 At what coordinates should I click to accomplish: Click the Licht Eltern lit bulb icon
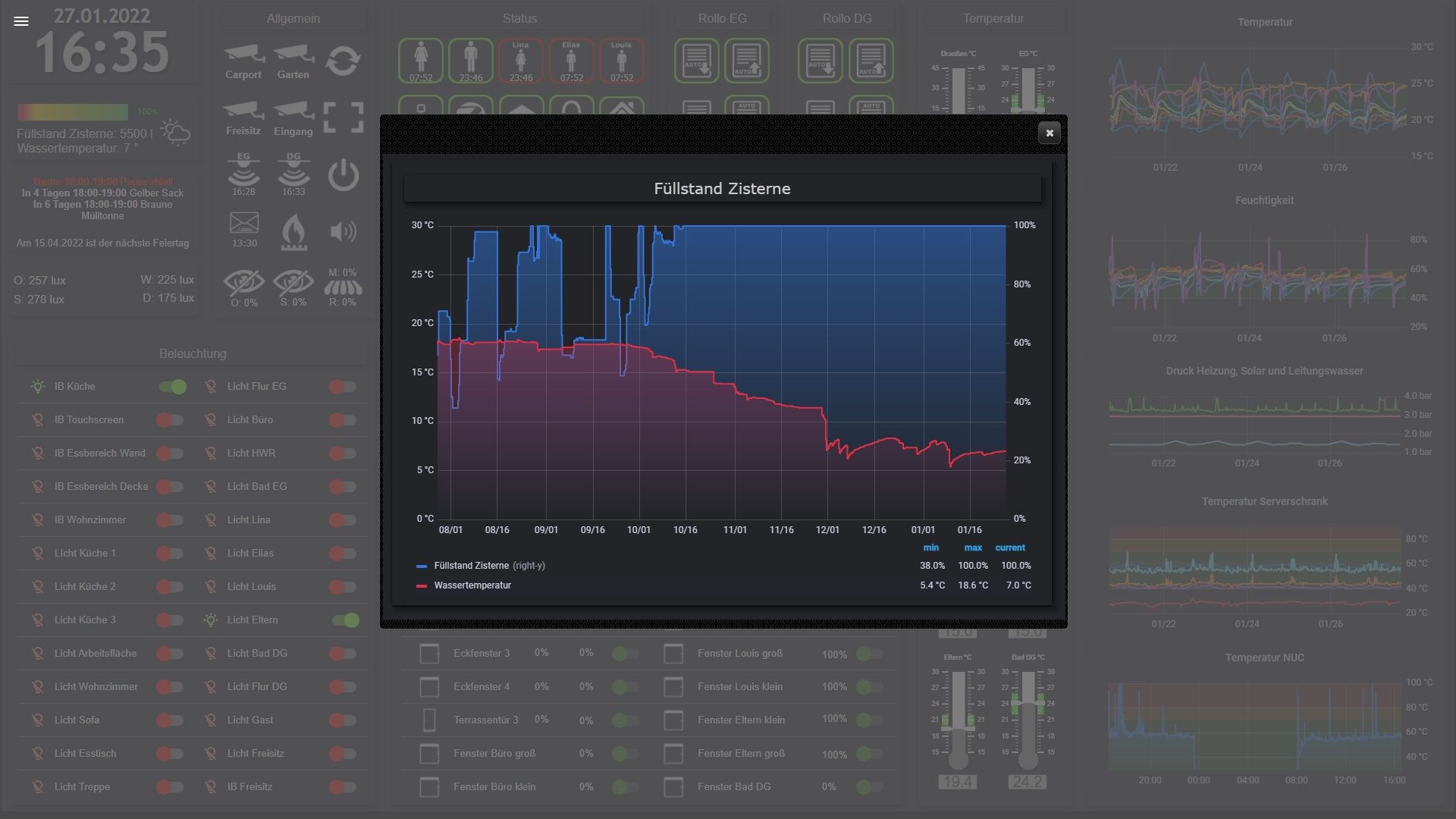click(x=211, y=620)
